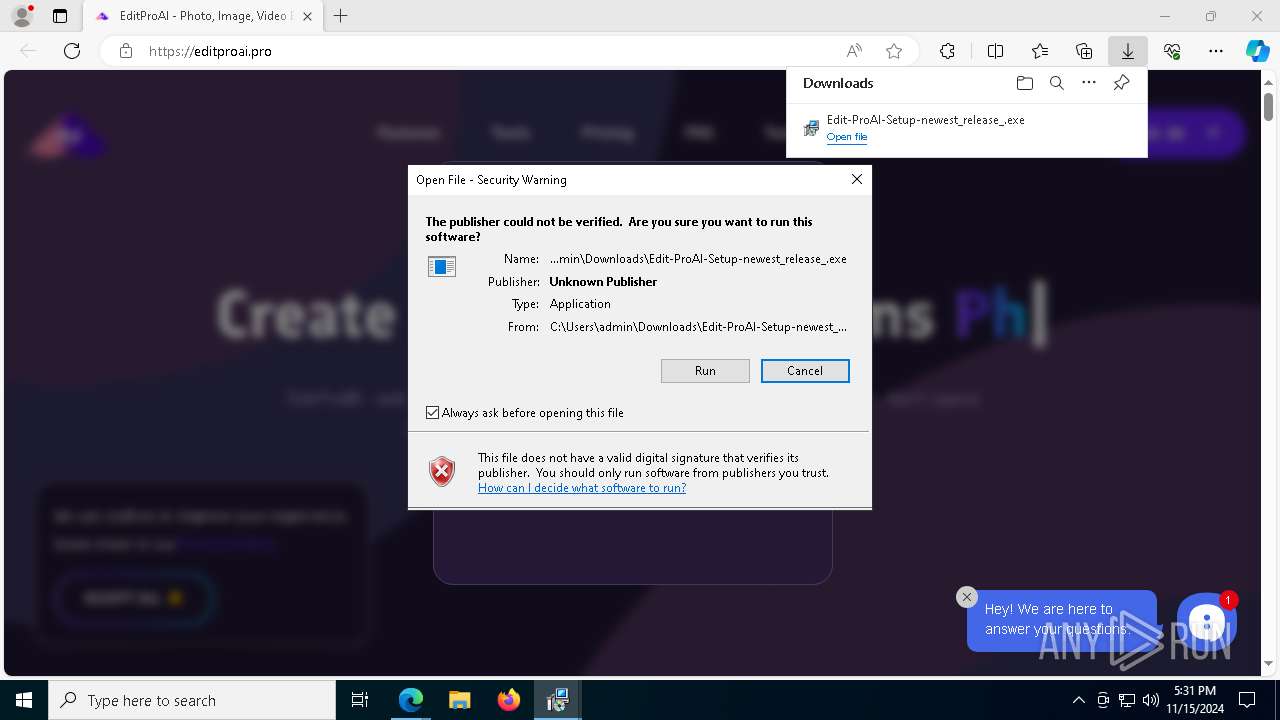Dismiss the chat greeting bubble
The image size is (1280, 720).
tap(966, 597)
